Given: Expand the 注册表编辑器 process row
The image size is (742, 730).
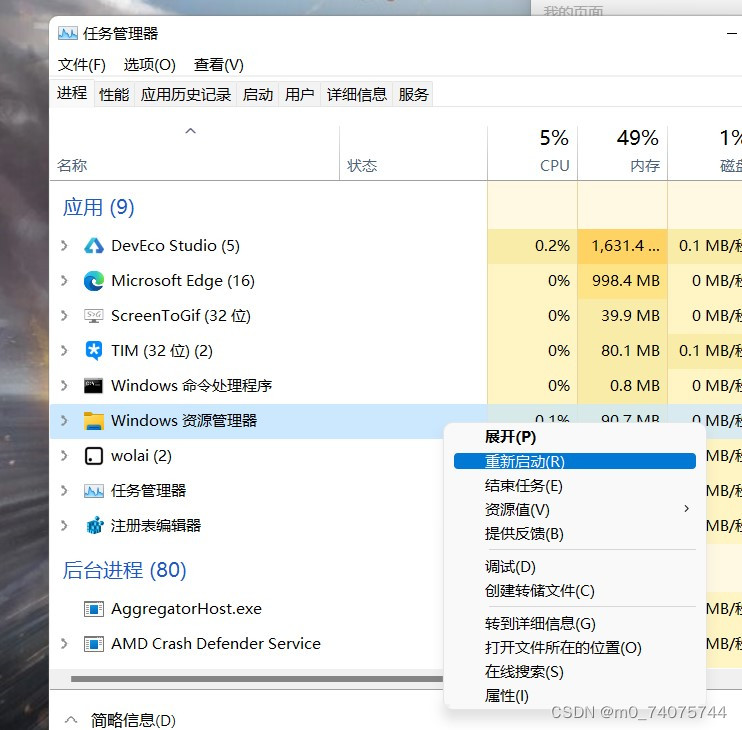Looking at the screenshot, I should (x=64, y=526).
